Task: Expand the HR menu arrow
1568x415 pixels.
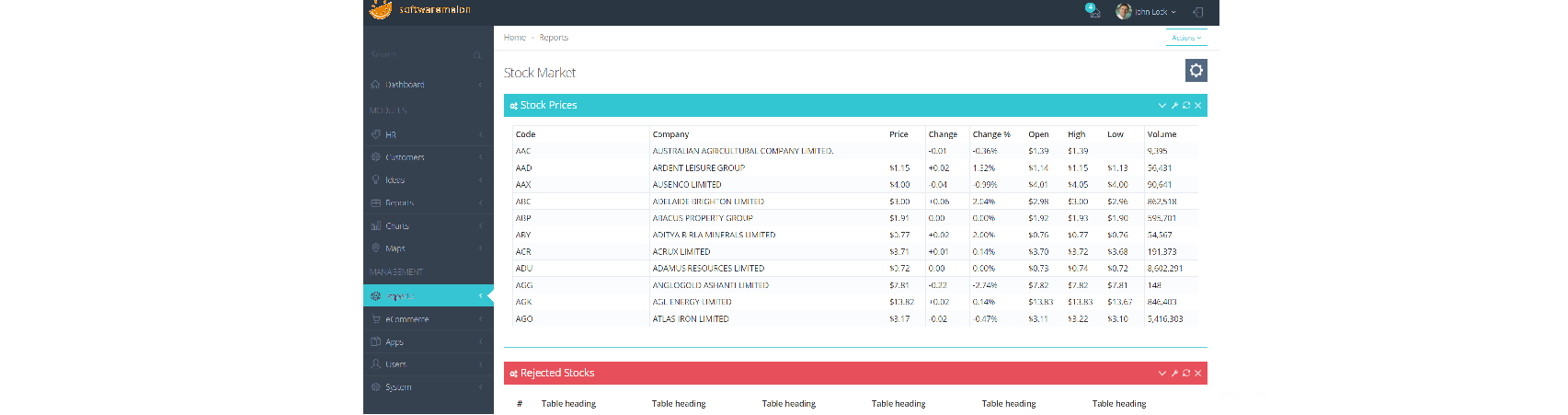Action: [480, 134]
